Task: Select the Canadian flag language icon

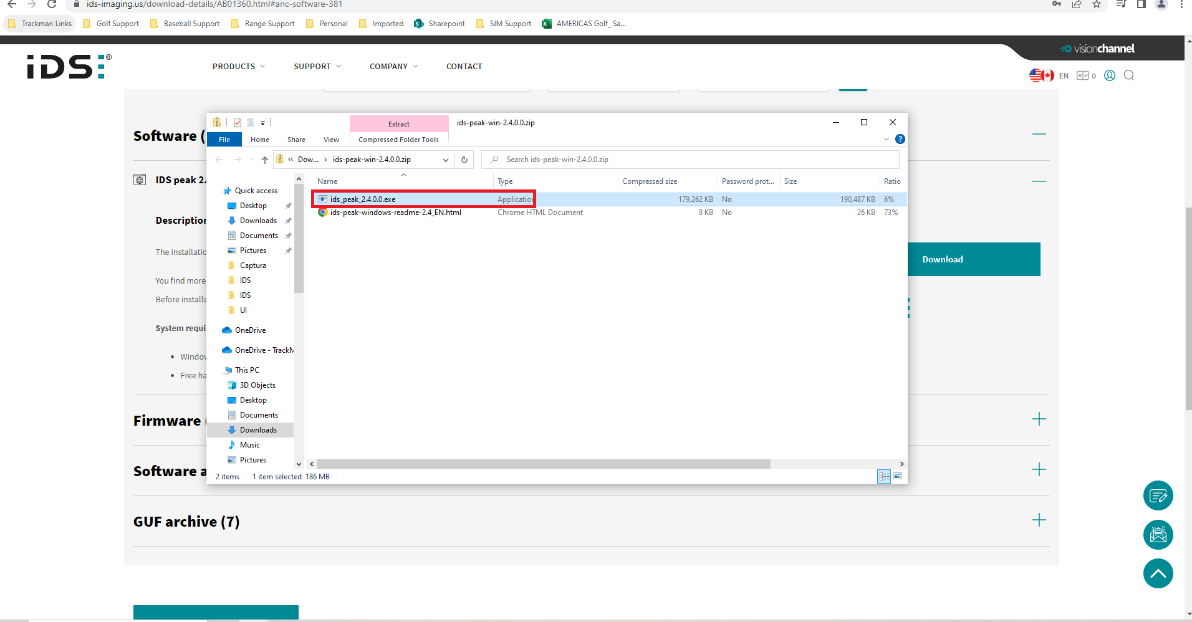Action: click(1045, 74)
